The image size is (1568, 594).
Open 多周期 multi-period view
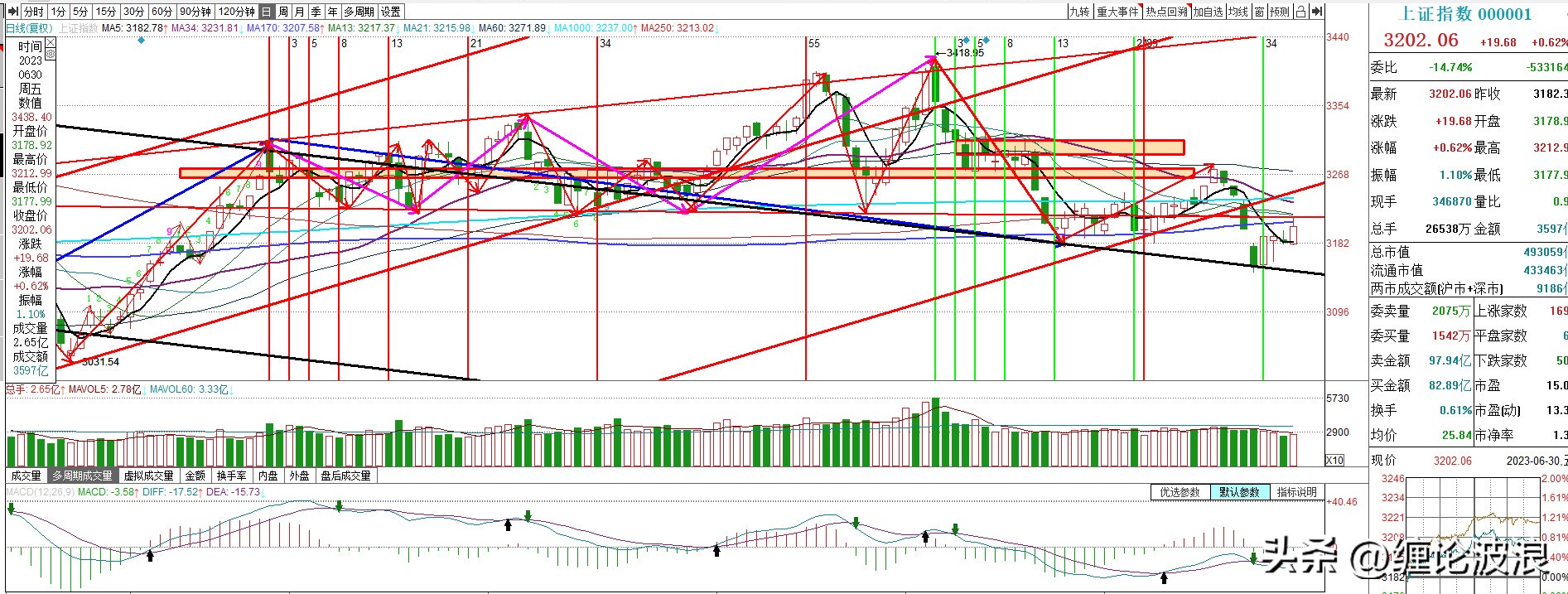pos(359,12)
